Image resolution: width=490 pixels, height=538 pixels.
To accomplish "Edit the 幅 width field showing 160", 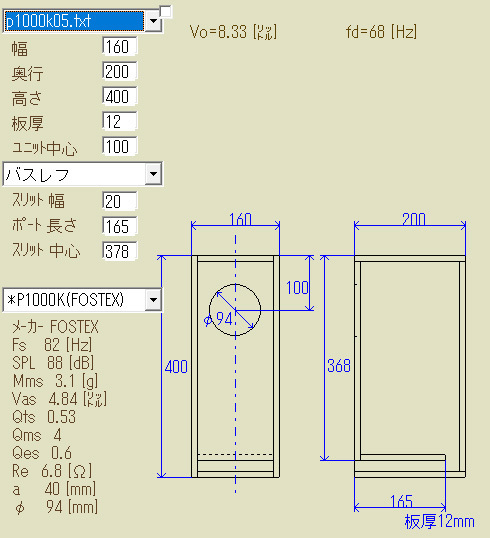I will click(120, 46).
